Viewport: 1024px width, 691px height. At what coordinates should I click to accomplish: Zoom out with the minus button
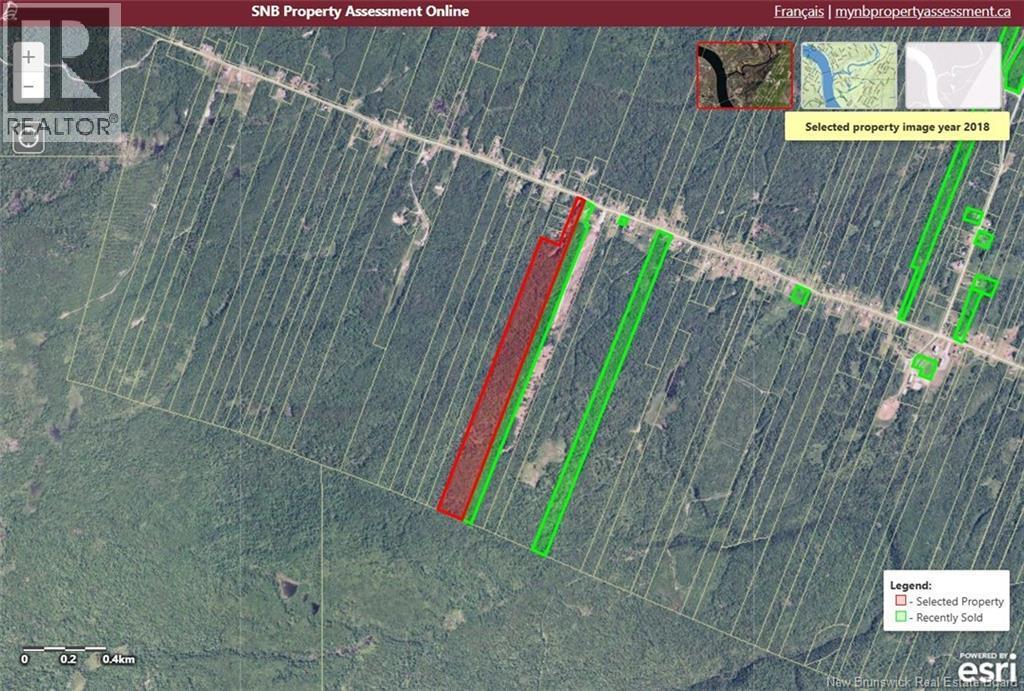[29, 86]
